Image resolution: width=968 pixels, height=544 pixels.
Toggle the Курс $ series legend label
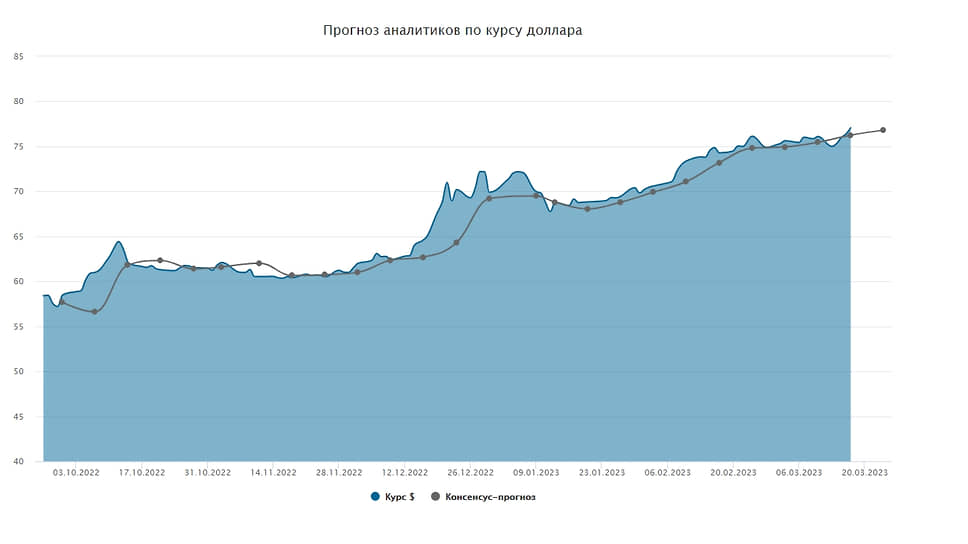[400, 496]
